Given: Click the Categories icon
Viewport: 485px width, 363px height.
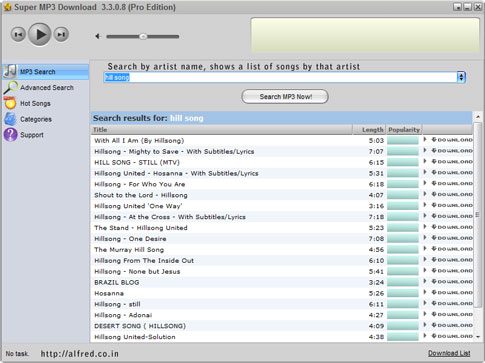Looking at the screenshot, I should (x=10, y=119).
